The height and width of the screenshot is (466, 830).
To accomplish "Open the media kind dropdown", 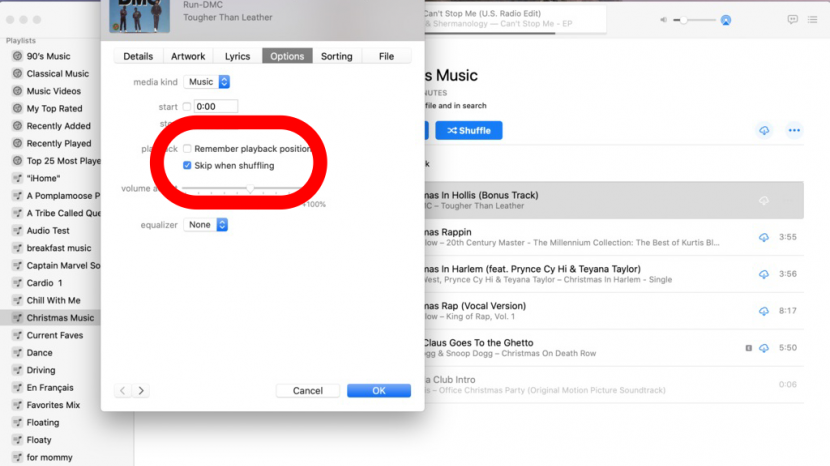I will [206, 82].
